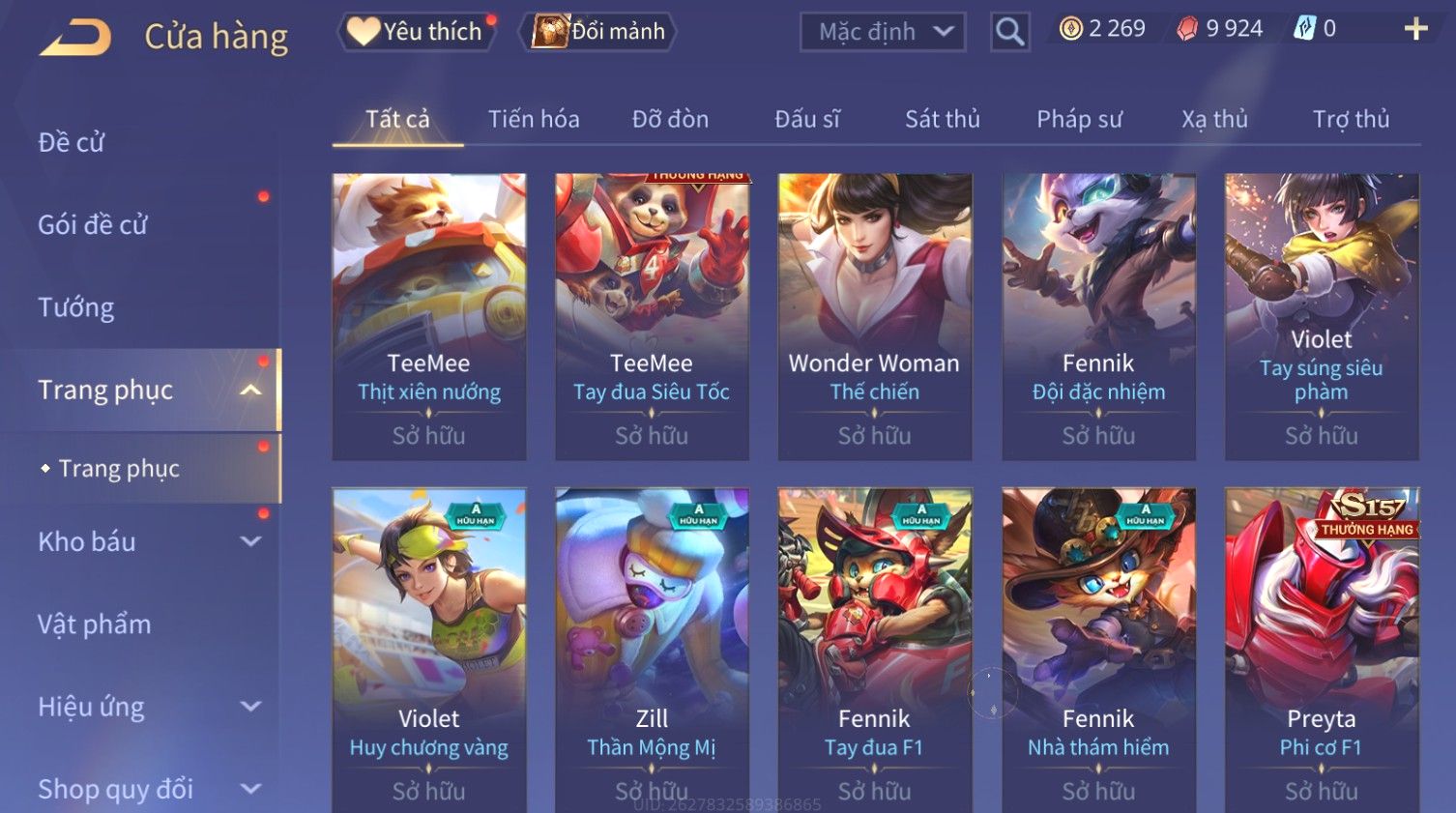Switch to the Sát thủ tab
The height and width of the screenshot is (813, 1456).
tap(942, 119)
